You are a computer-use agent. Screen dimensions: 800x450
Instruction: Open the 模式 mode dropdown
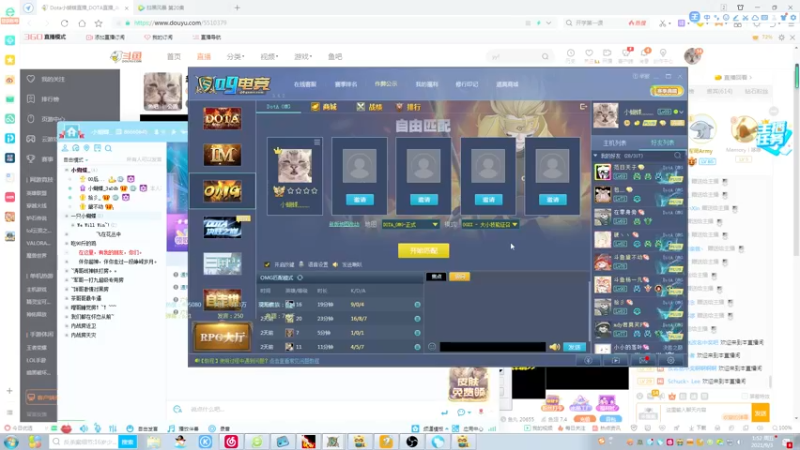click(x=490, y=224)
